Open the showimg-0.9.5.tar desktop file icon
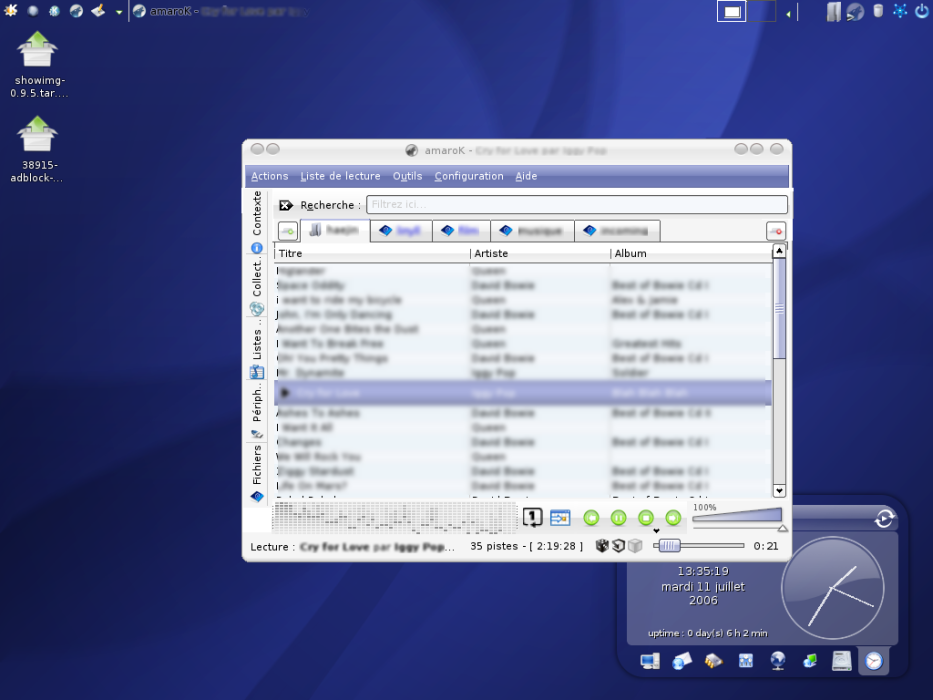Viewport: 933px width, 700px height. (38, 64)
